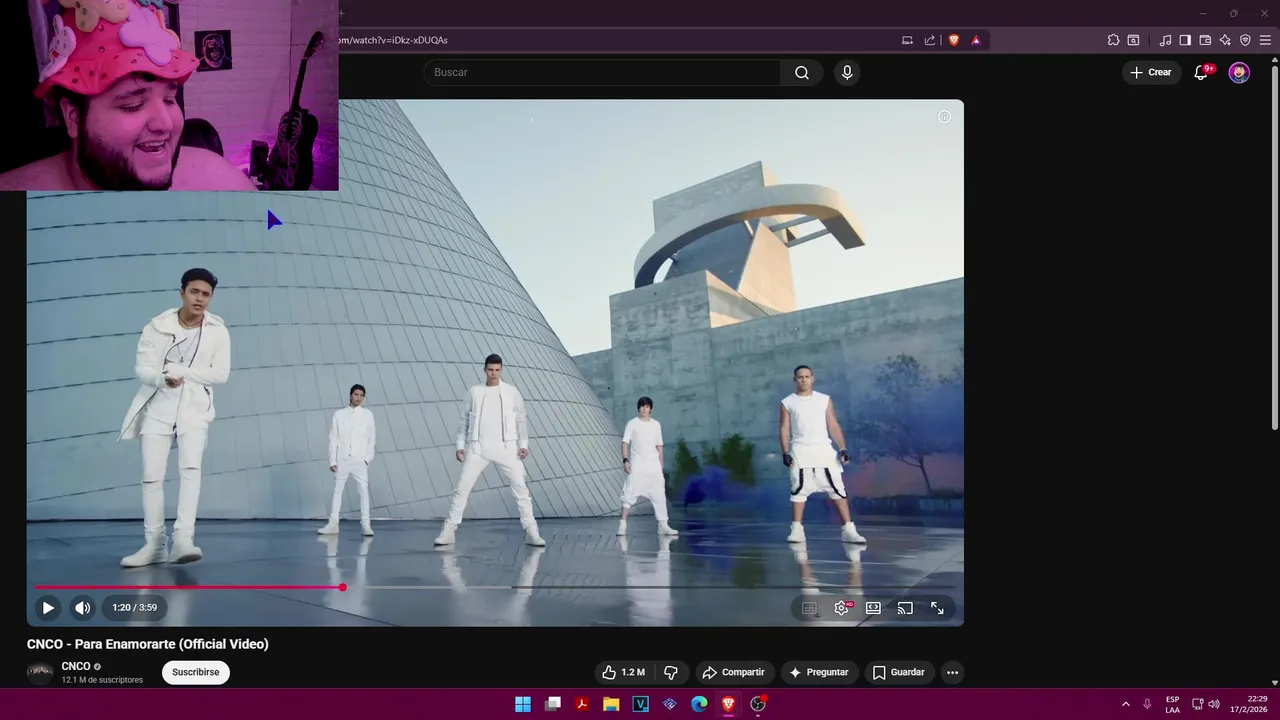Subscribe with Suscribirse button
The width and height of the screenshot is (1280, 720).
click(196, 672)
